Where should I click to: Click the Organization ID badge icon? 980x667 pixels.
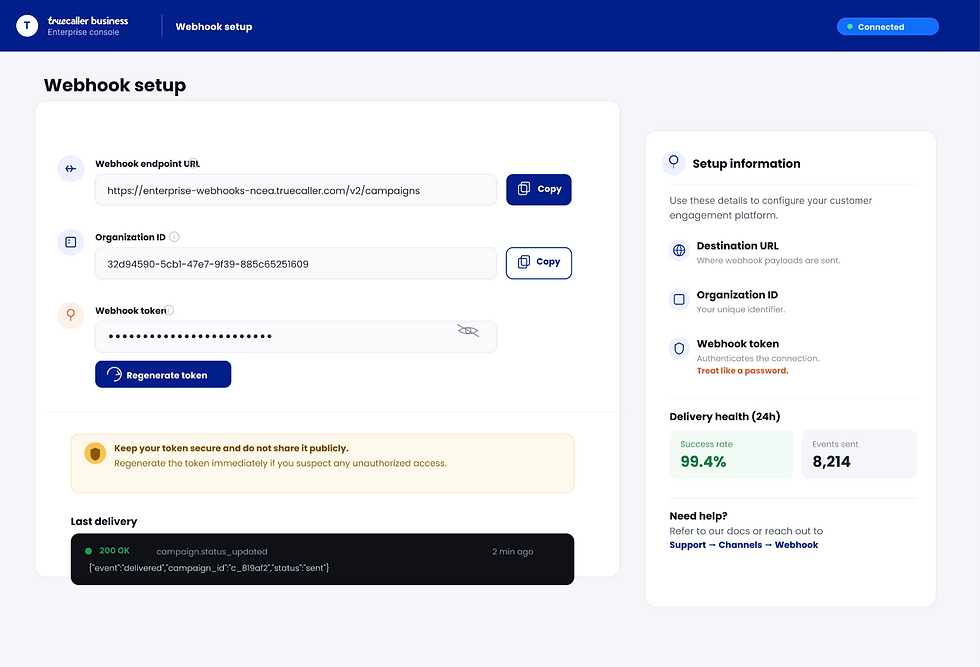tap(71, 242)
